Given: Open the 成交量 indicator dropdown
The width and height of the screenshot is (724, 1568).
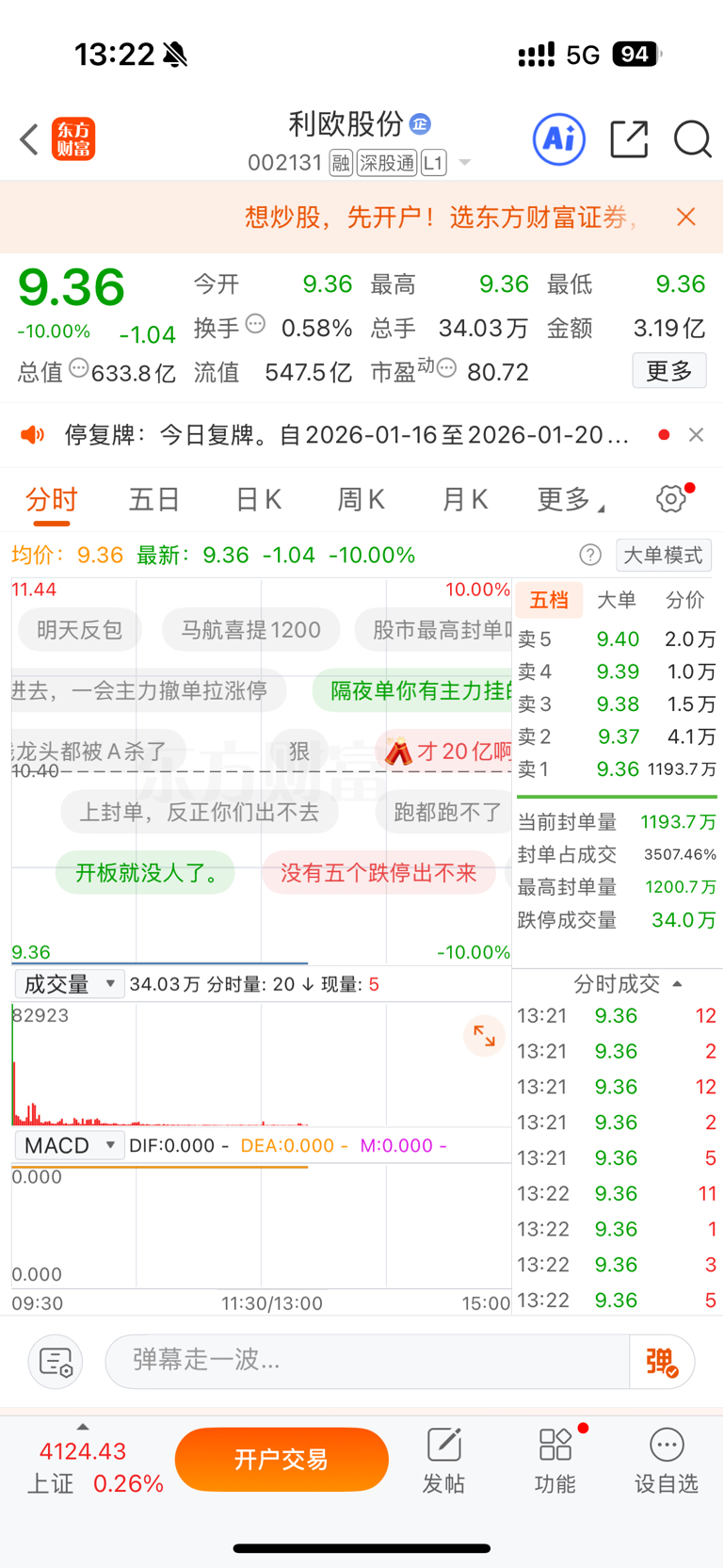Looking at the screenshot, I should 70,984.
